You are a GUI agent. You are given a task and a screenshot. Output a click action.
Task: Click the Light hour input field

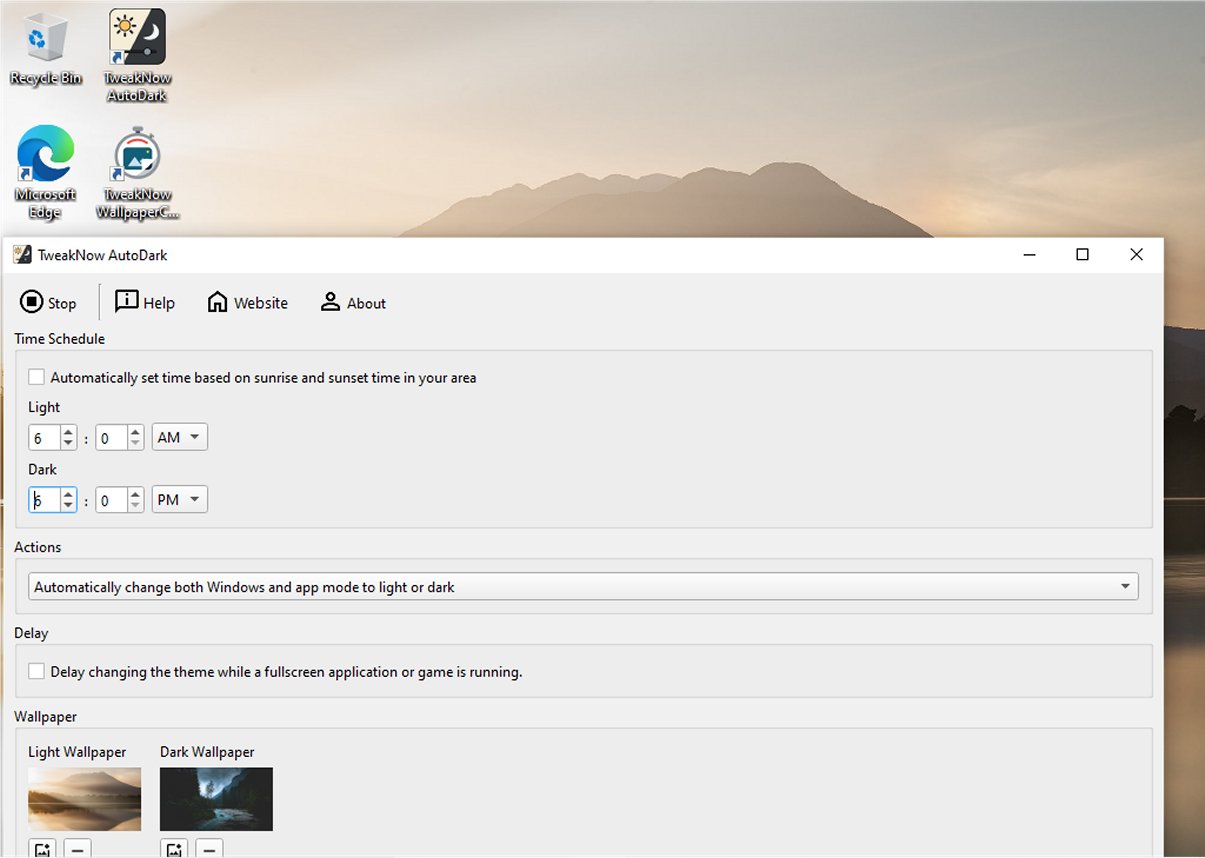coord(44,437)
